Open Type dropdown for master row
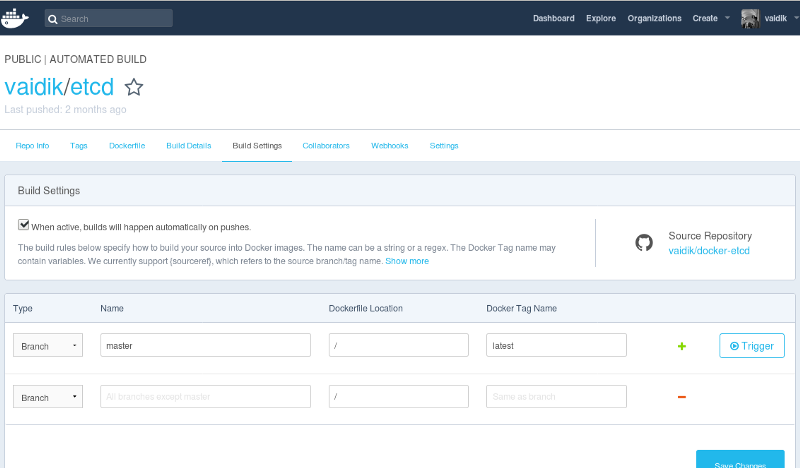Image resolution: width=800 pixels, height=468 pixels. (48, 346)
